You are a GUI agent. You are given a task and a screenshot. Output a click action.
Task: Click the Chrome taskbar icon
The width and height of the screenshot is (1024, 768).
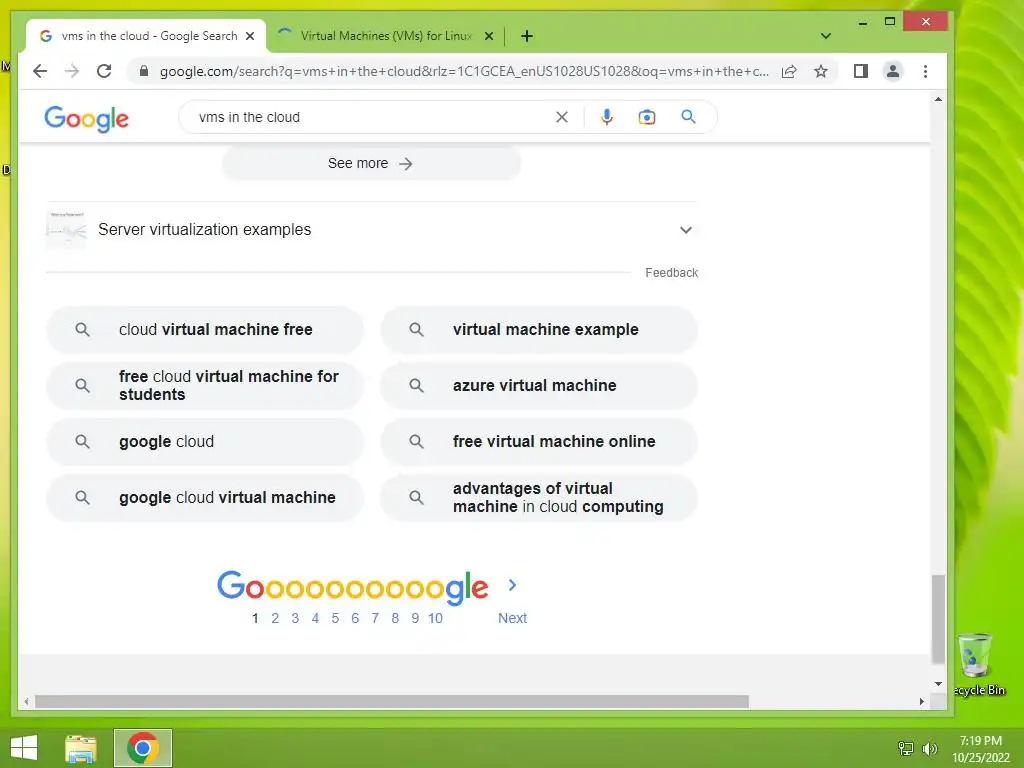[x=143, y=748]
